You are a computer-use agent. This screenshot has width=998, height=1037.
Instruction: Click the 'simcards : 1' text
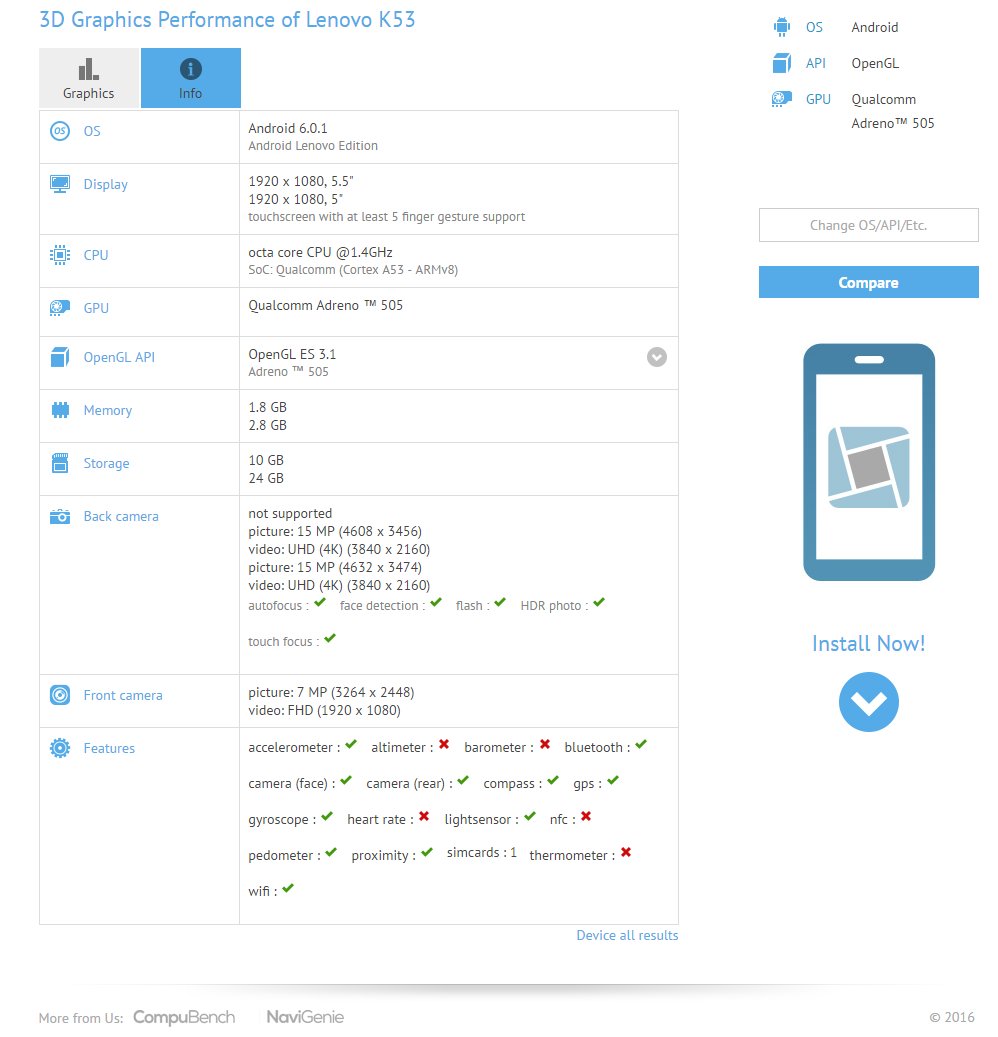pos(481,852)
